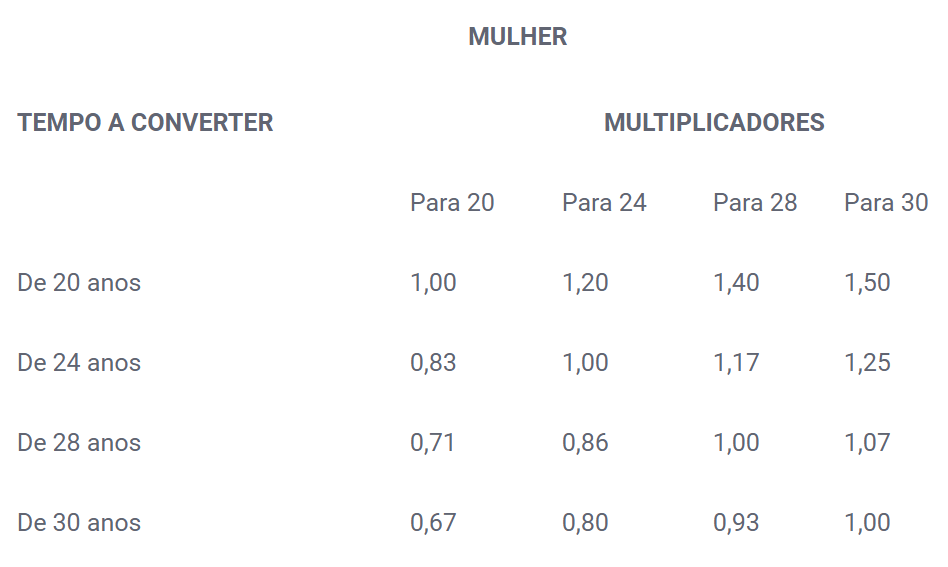Select the De 28 anos row label
Viewport: 948px width, 567px height.
click(x=79, y=443)
